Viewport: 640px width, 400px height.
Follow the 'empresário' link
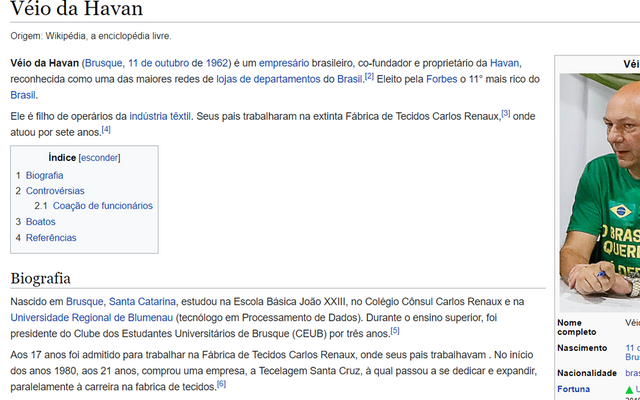pyautogui.click(x=284, y=63)
